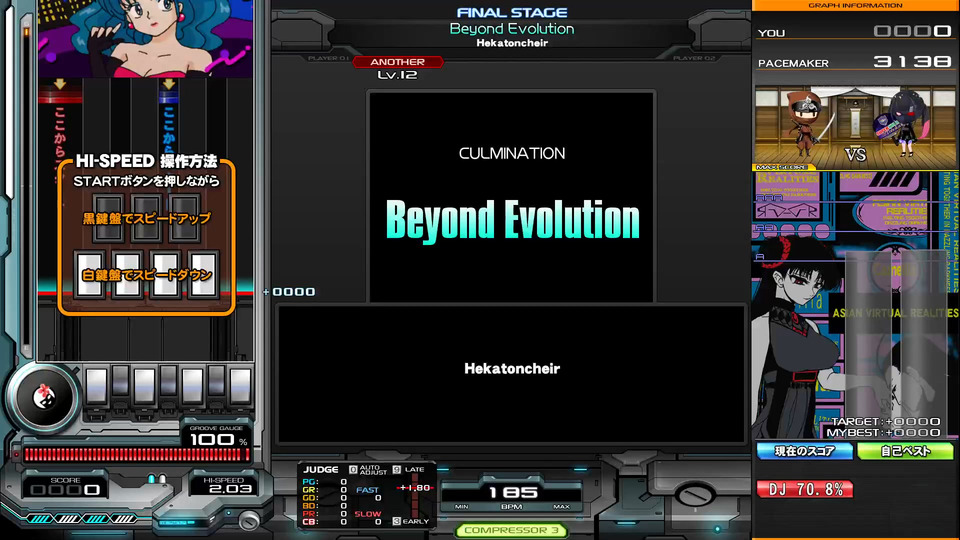This screenshot has height=540, width=960.
Task: Click the JUDGE panel title
Action: (x=321, y=470)
